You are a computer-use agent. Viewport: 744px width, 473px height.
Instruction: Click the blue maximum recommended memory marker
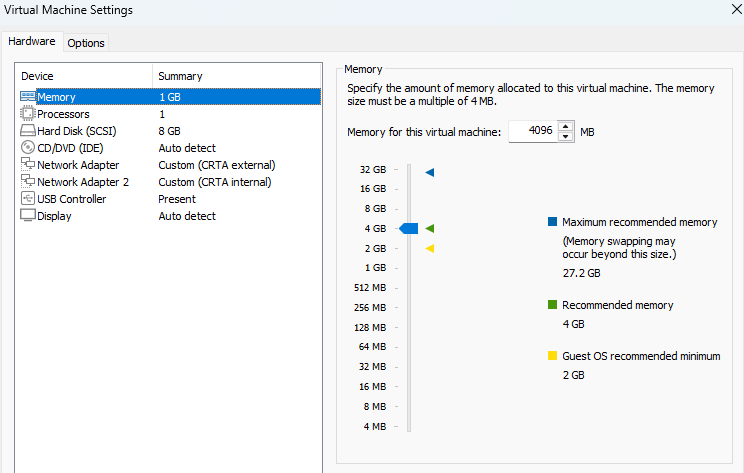(430, 173)
